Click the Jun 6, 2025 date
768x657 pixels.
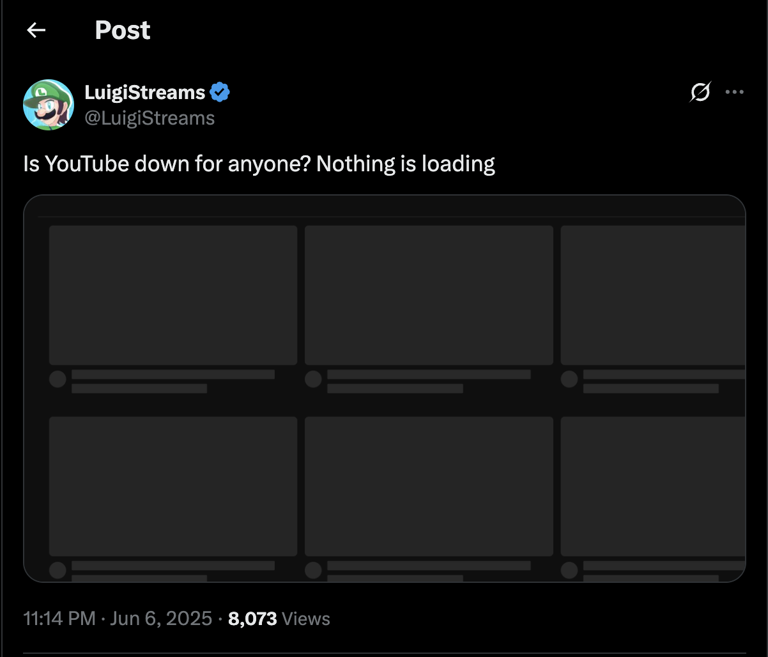pyautogui.click(x=161, y=618)
